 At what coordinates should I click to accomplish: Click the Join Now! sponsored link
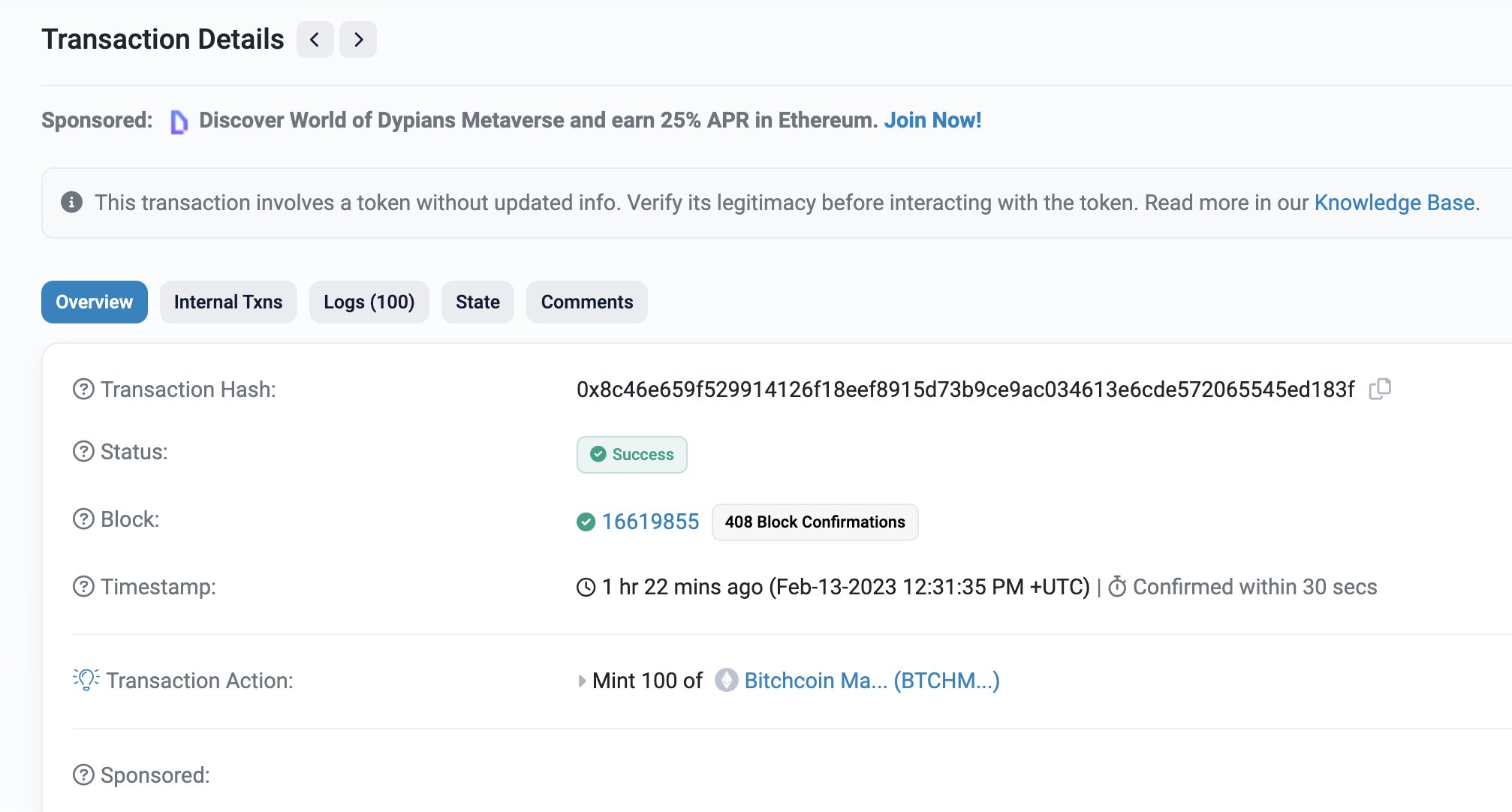[932, 120]
